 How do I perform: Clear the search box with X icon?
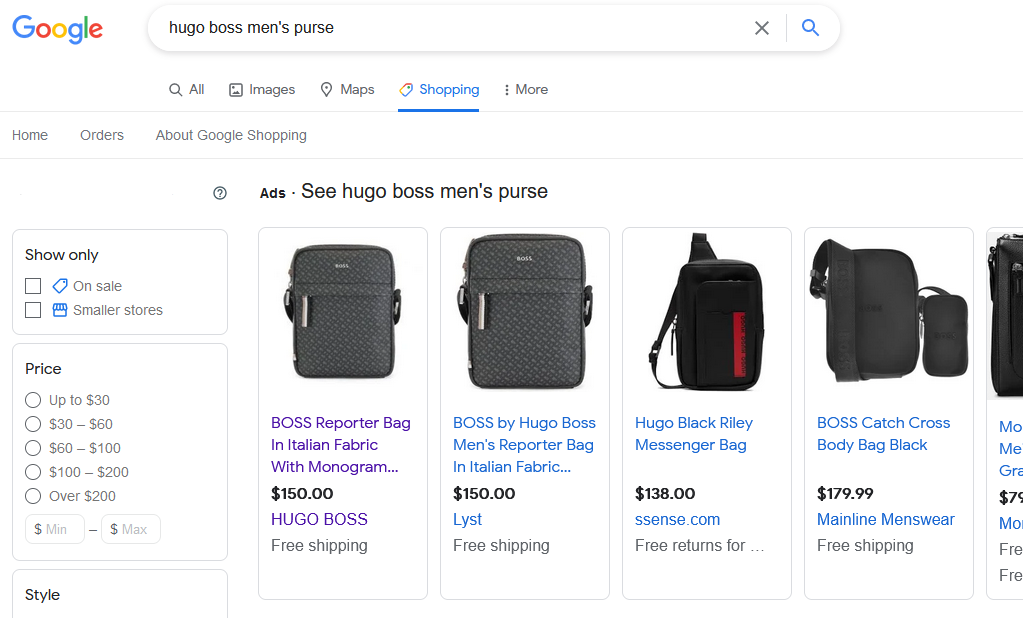(761, 28)
